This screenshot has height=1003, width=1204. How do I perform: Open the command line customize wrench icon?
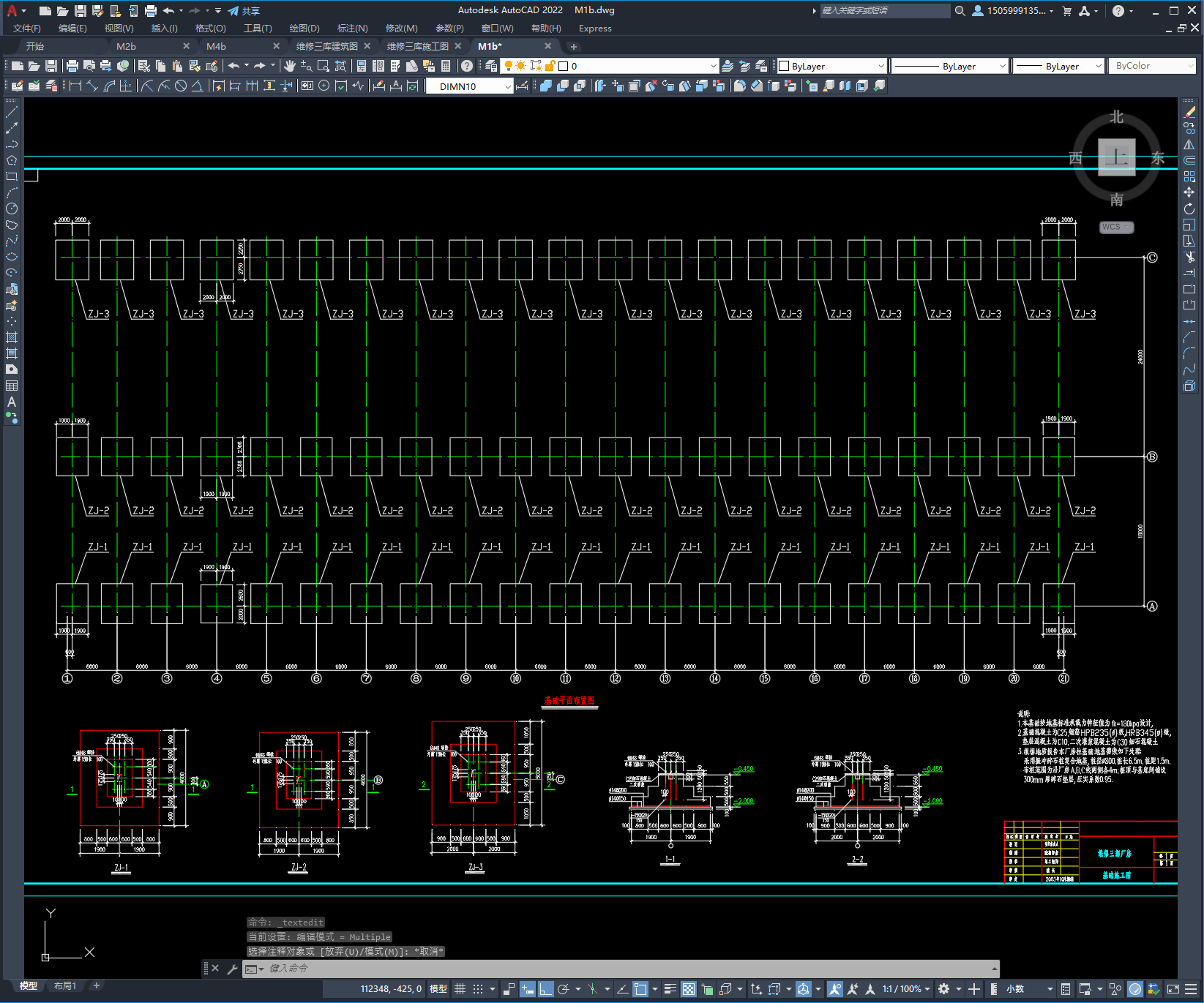pos(233,969)
